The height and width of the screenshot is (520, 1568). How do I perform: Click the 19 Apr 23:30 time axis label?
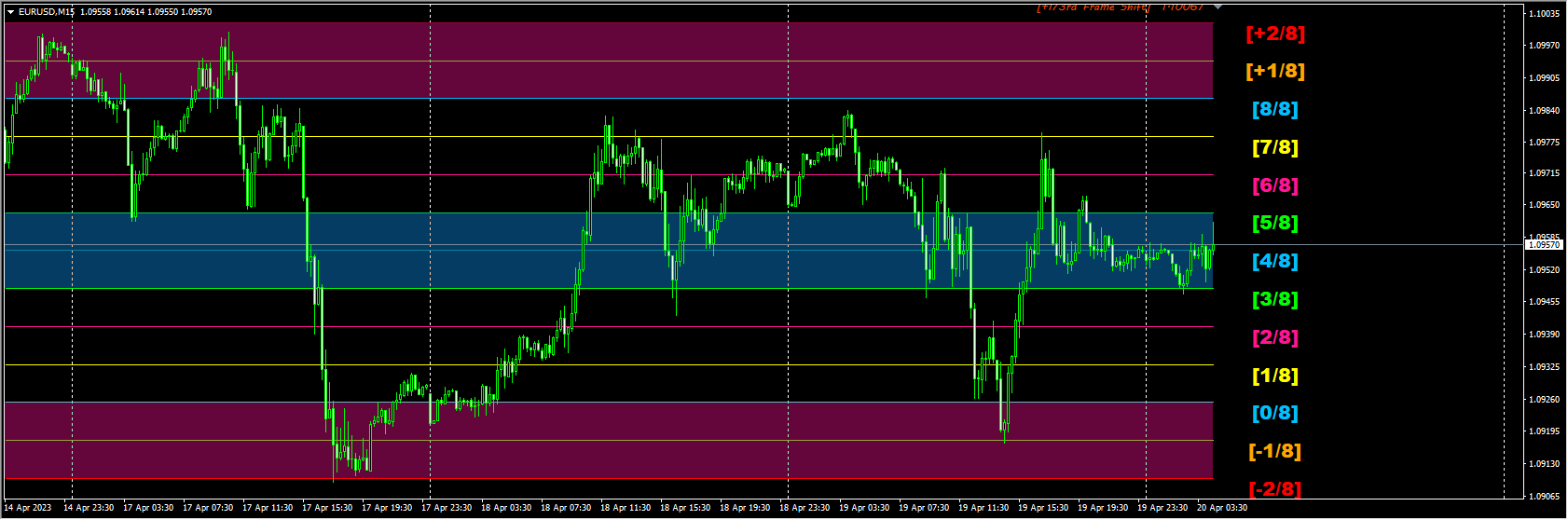pos(1162,509)
